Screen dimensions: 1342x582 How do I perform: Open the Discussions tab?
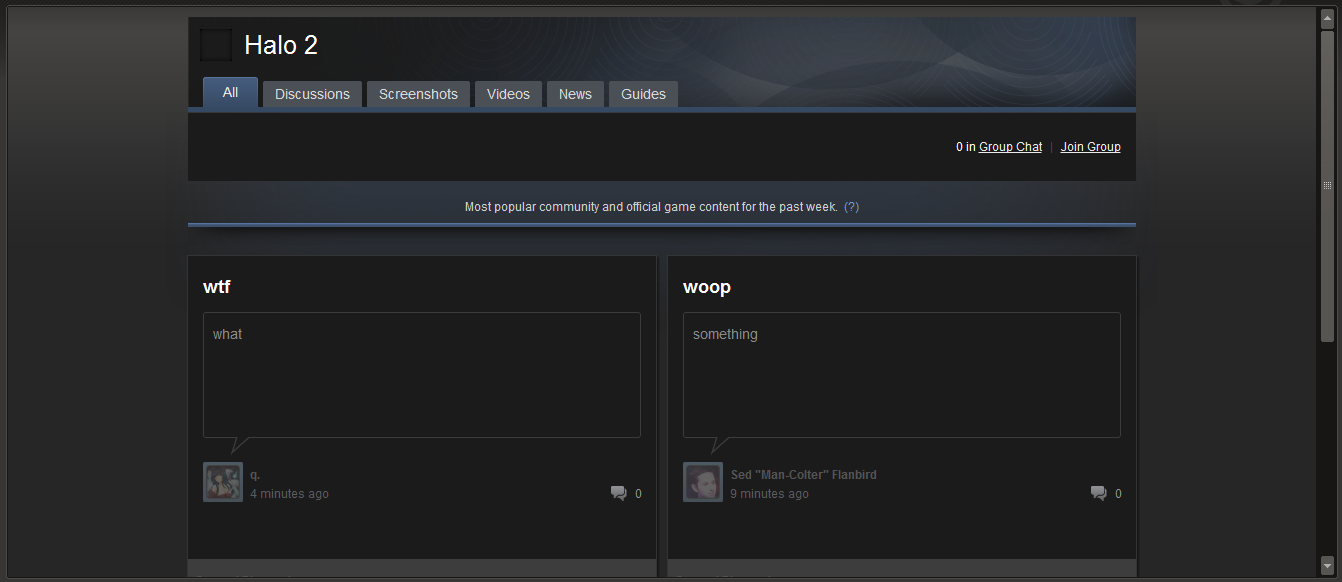pos(312,94)
